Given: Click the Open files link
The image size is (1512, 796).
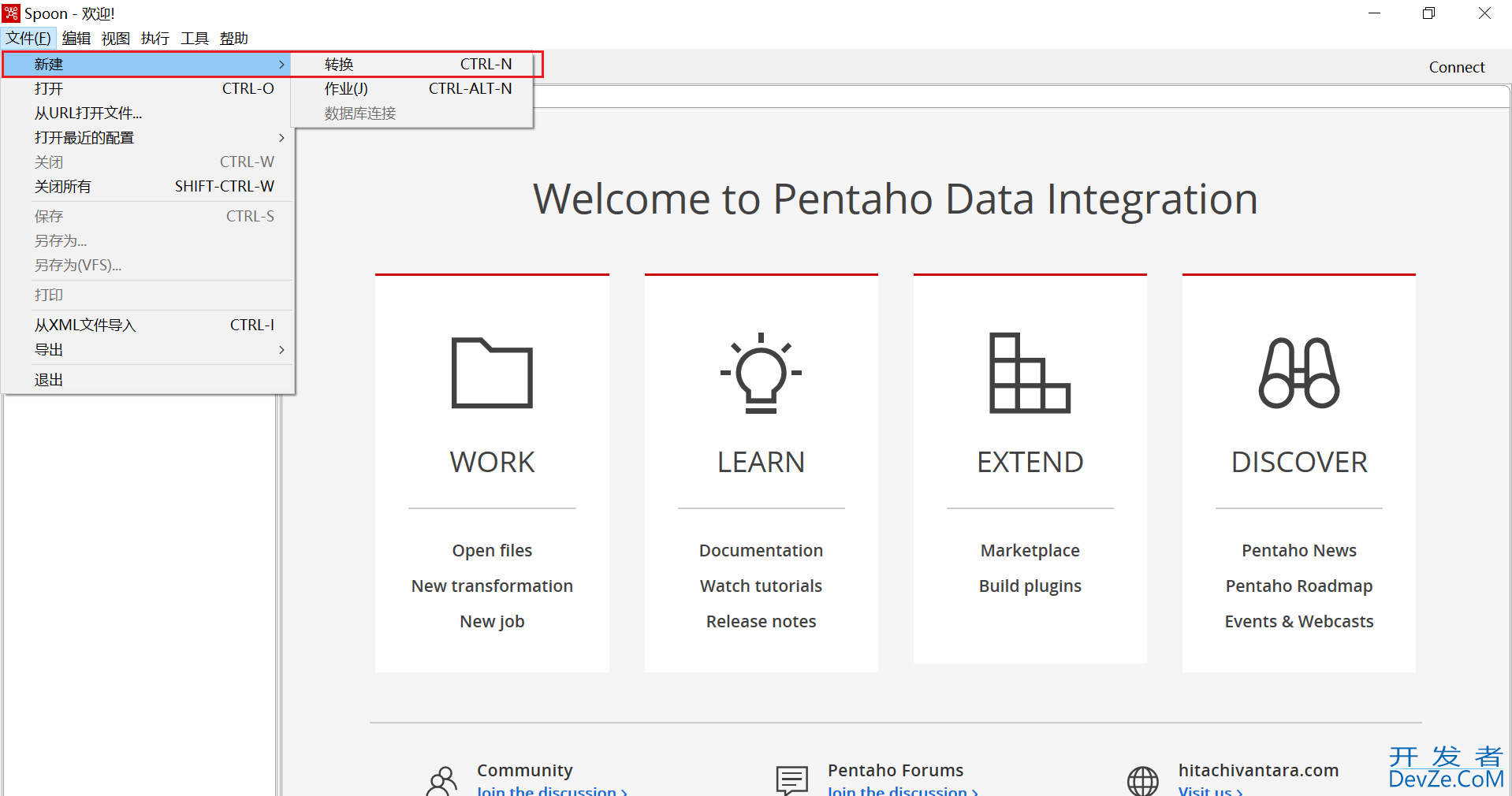Looking at the screenshot, I should (492, 551).
